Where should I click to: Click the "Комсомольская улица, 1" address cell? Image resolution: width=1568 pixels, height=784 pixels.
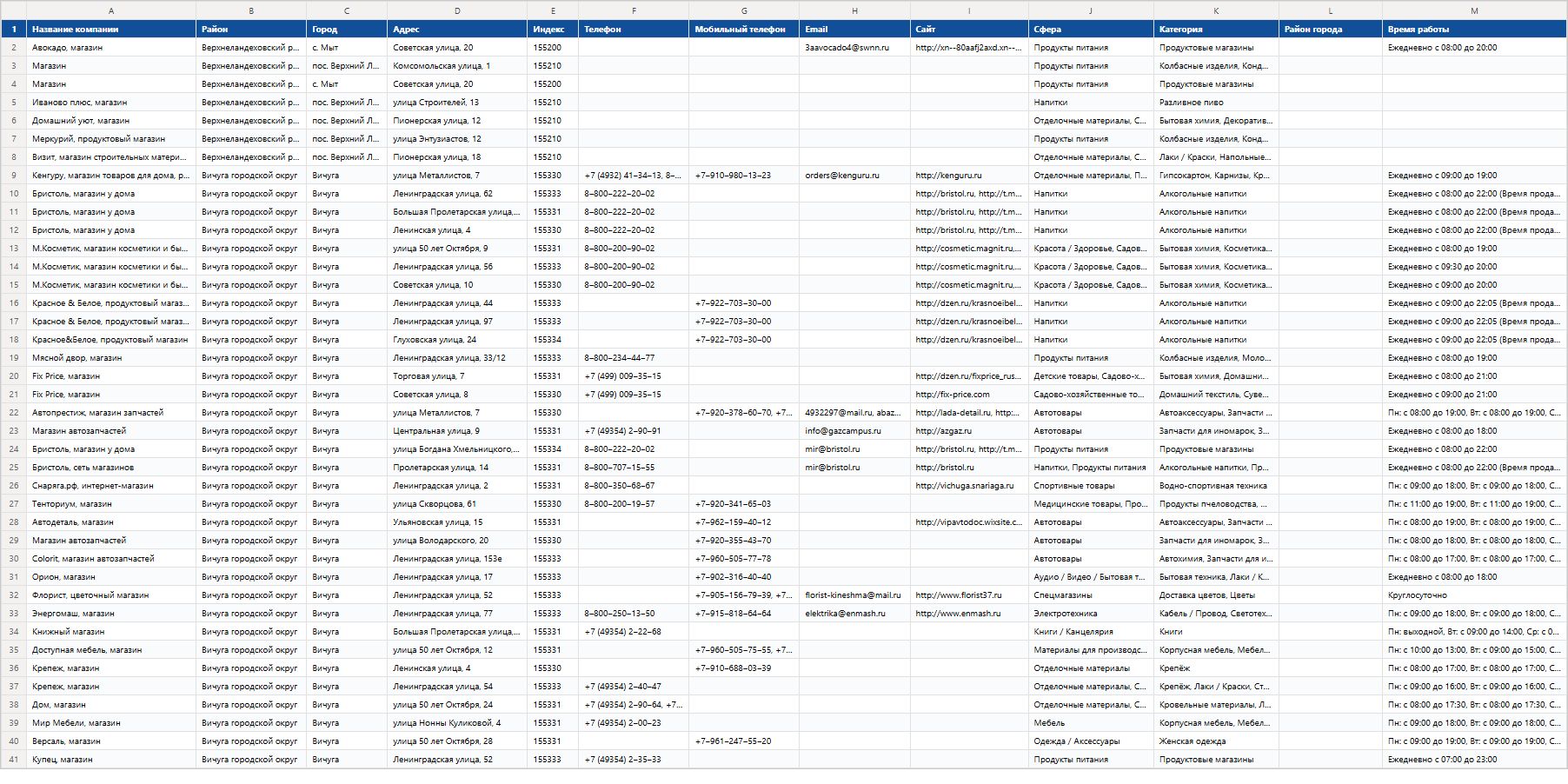point(457,66)
